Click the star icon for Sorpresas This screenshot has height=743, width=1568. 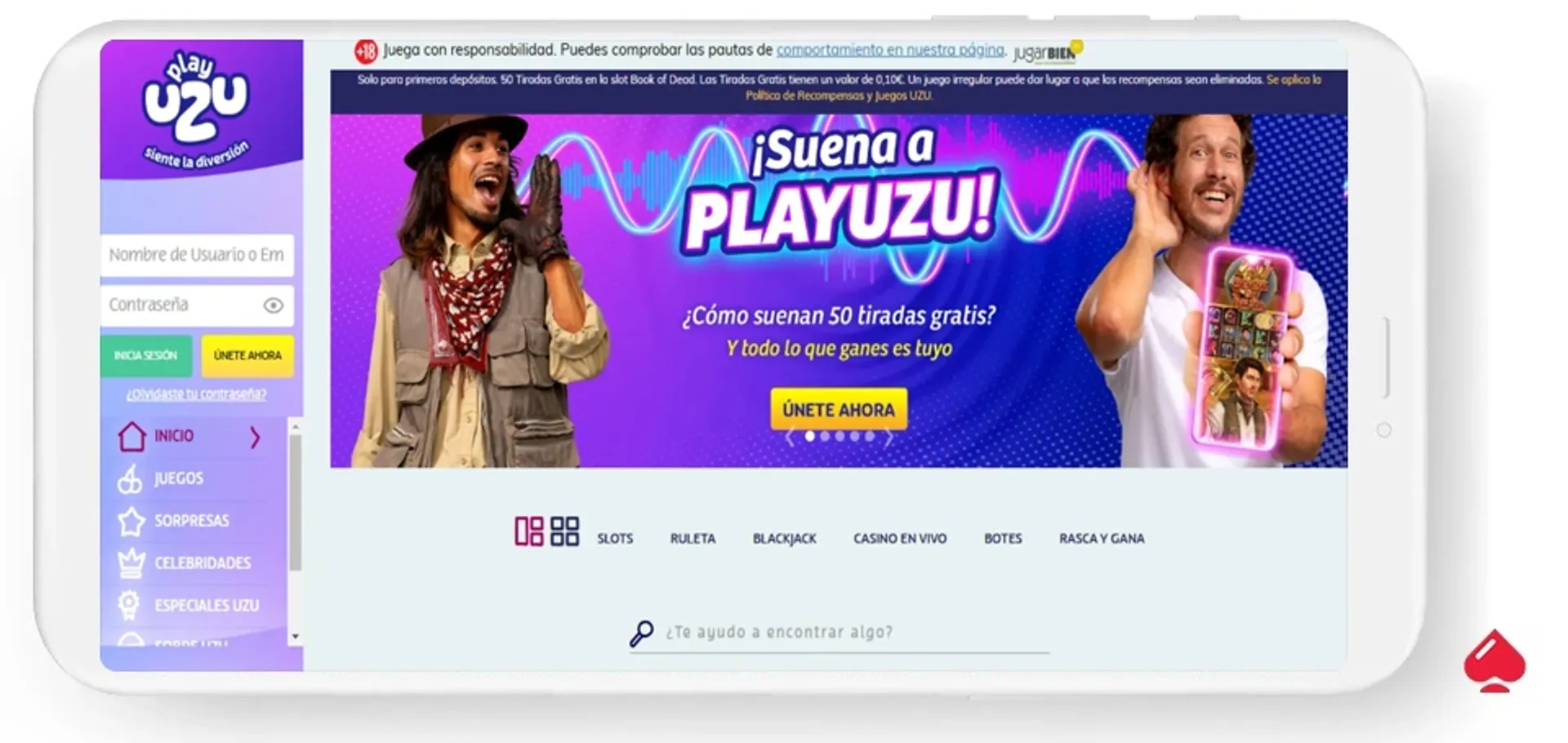[x=131, y=521]
